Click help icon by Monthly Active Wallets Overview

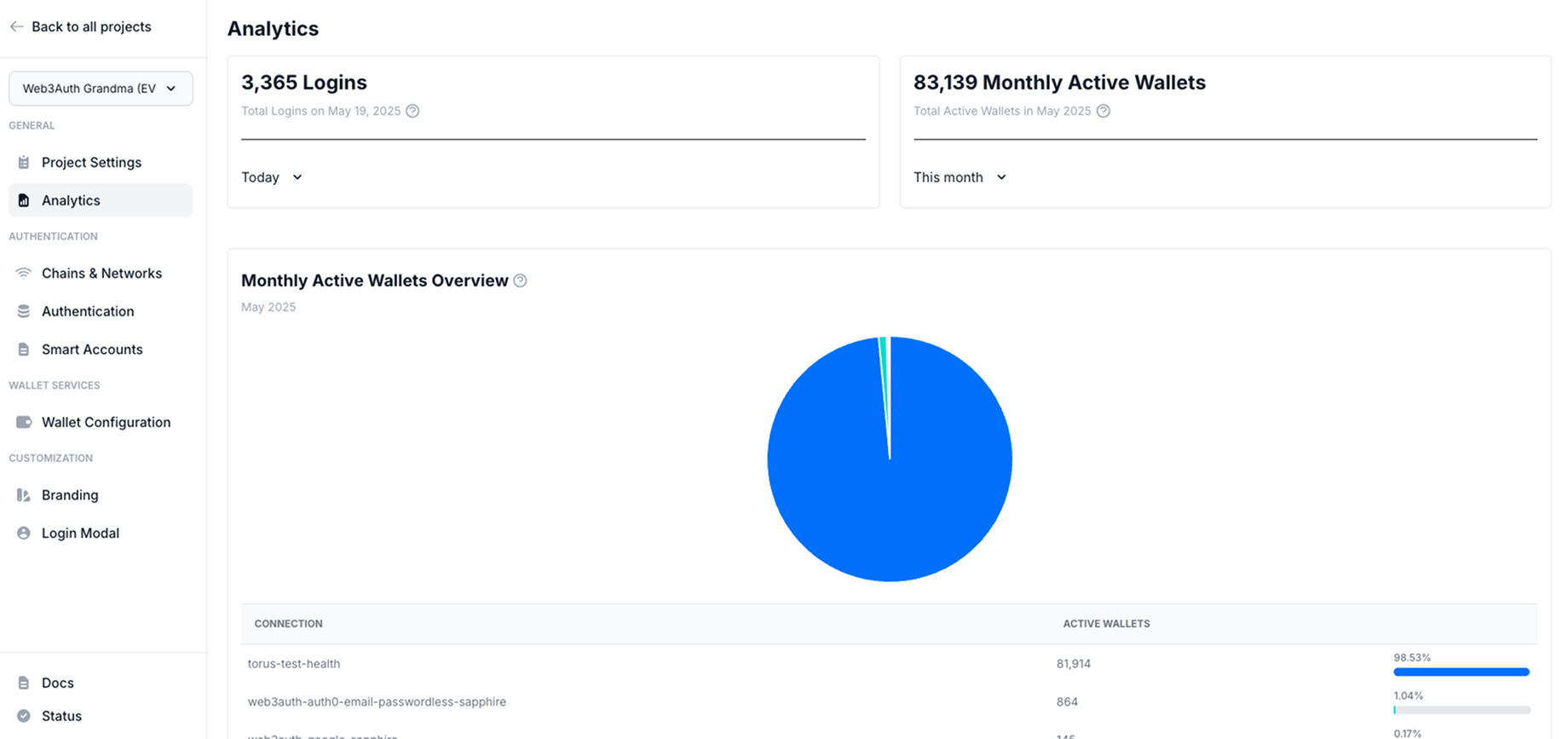click(520, 281)
